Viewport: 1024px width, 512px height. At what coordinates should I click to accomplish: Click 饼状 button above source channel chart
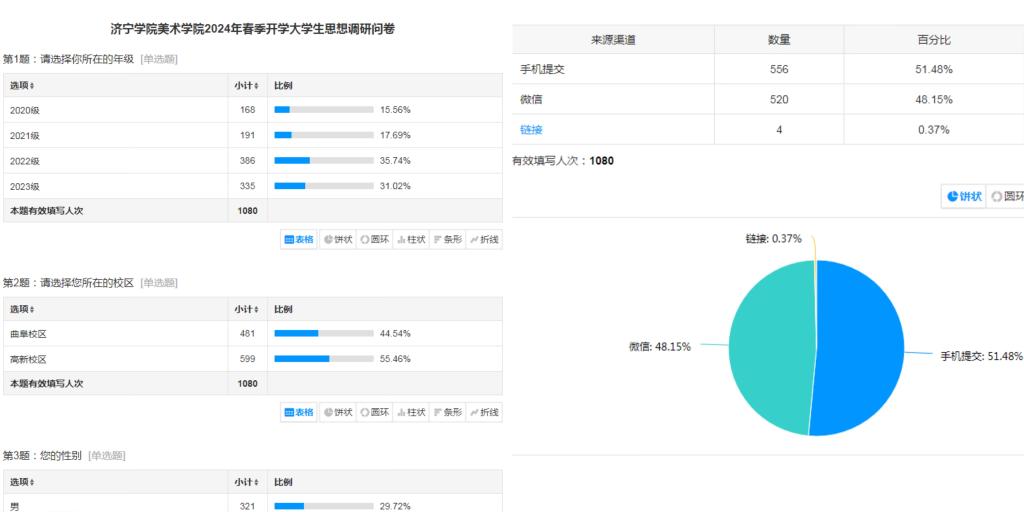click(x=965, y=196)
